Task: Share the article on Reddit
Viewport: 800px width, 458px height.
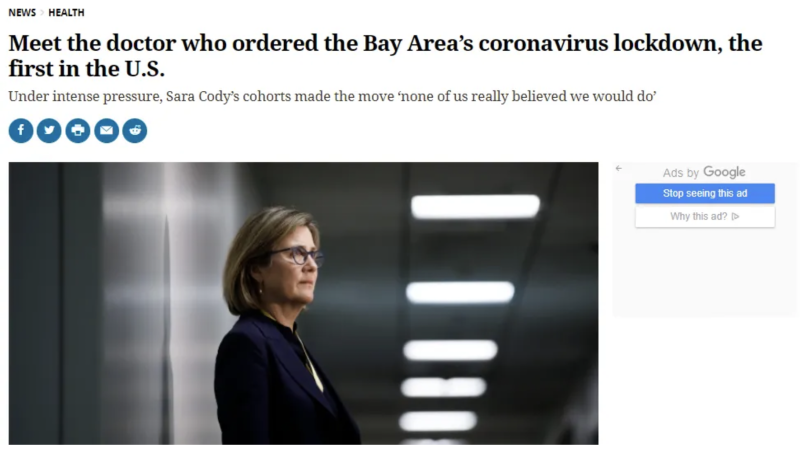Action: [x=134, y=130]
